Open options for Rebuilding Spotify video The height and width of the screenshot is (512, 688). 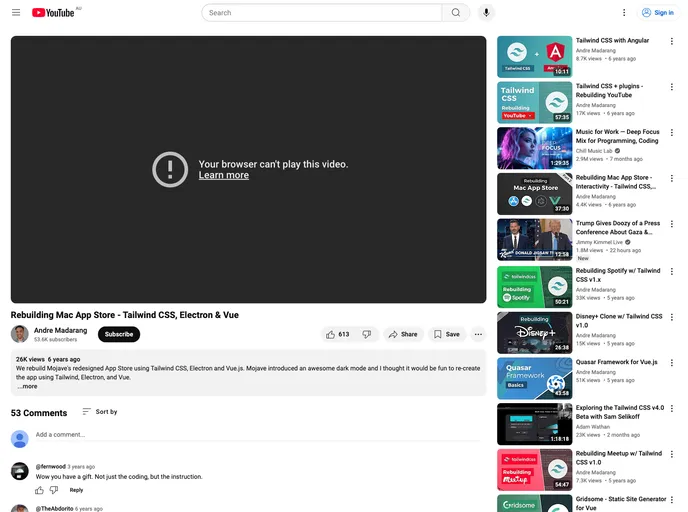coord(672,272)
